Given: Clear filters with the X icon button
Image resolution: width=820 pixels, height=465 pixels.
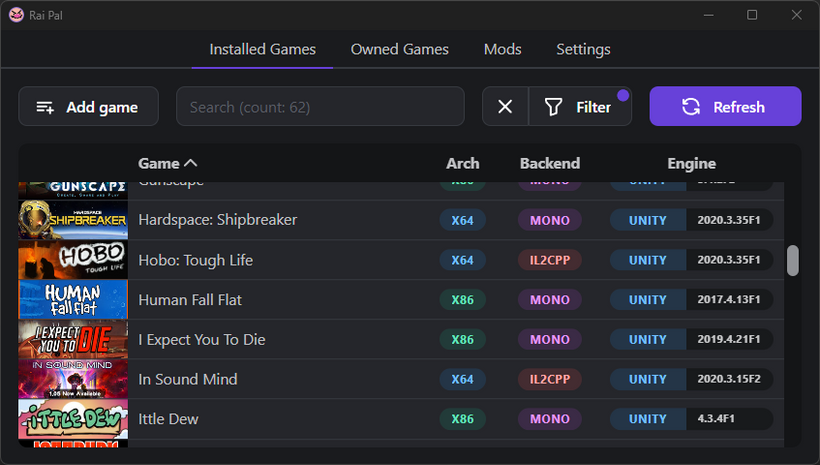Looking at the screenshot, I should (x=505, y=107).
